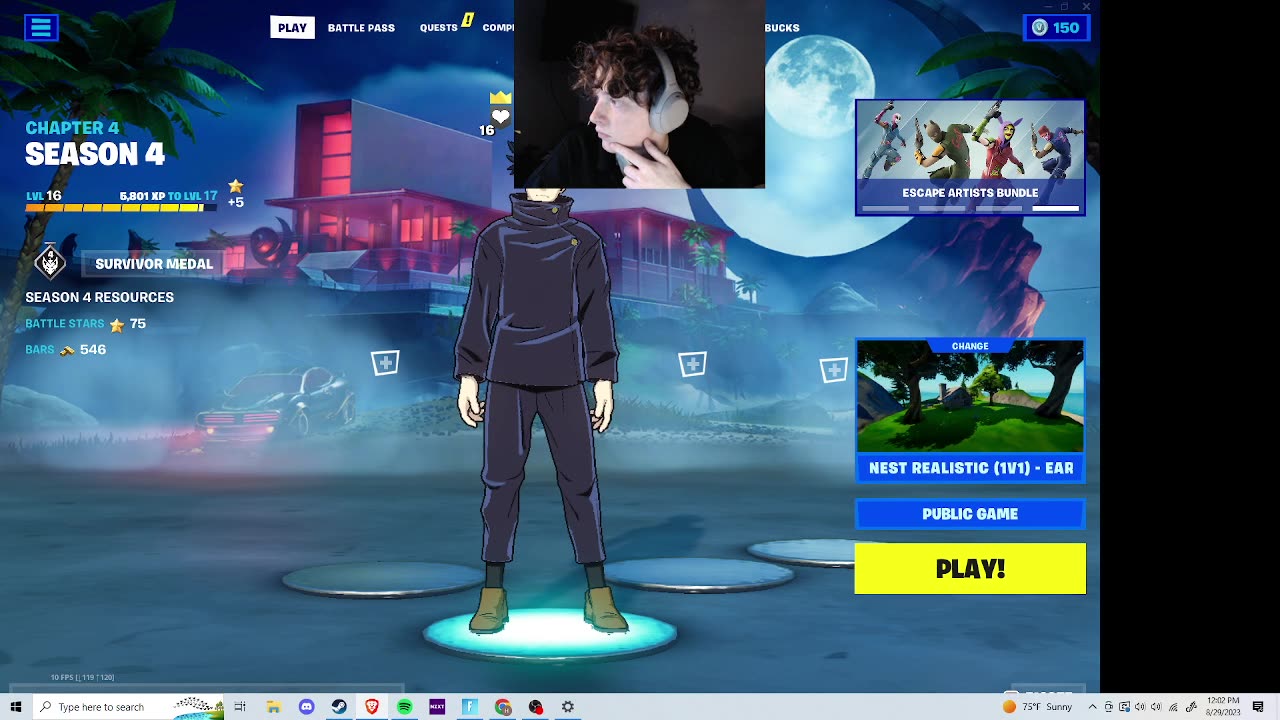Open Task View on taskbar
The width and height of the screenshot is (1280, 720).
[240, 707]
